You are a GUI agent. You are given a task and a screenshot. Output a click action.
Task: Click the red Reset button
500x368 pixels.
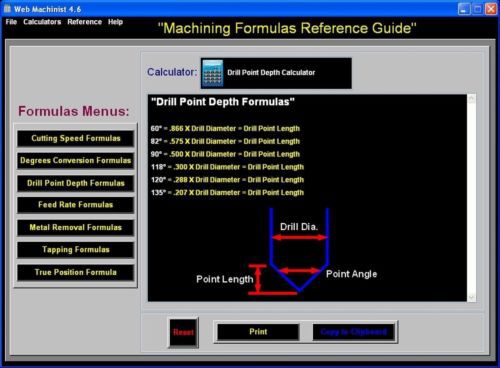183,332
